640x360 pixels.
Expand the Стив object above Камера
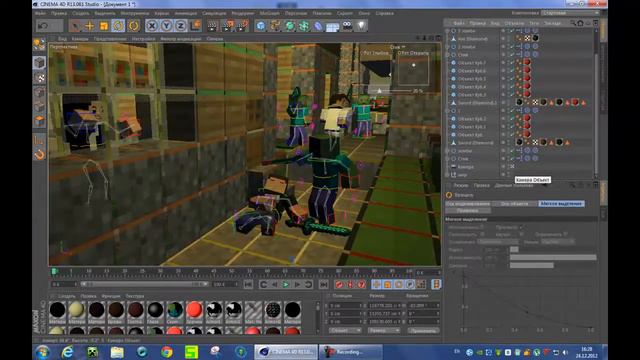tap(447, 159)
